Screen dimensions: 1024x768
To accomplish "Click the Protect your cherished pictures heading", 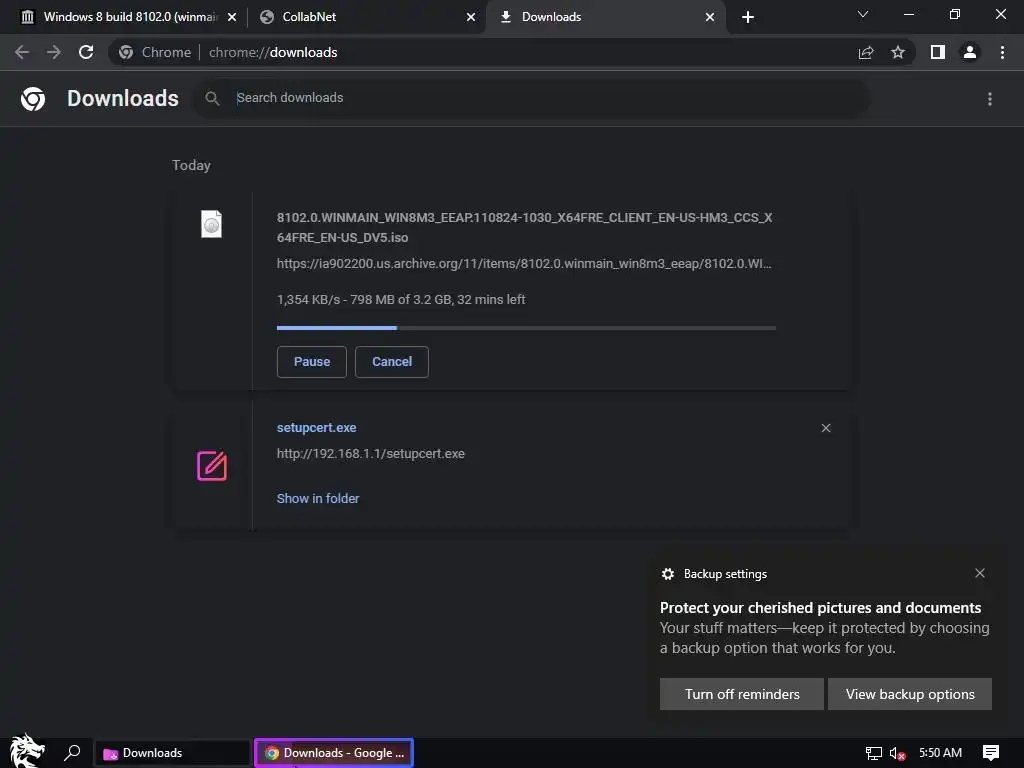I will click(820, 608).
